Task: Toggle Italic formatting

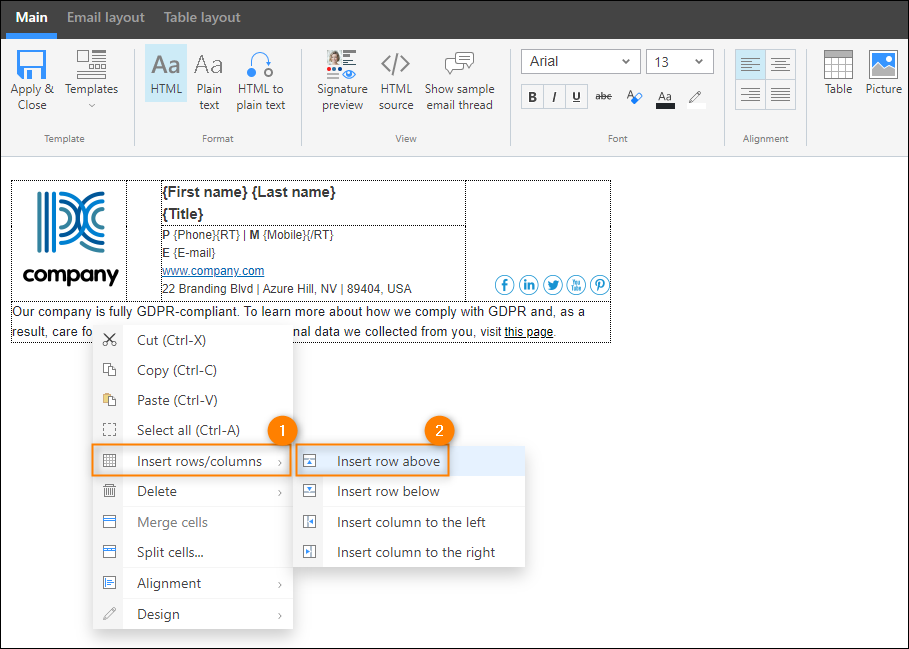Action: pos(554,97)
